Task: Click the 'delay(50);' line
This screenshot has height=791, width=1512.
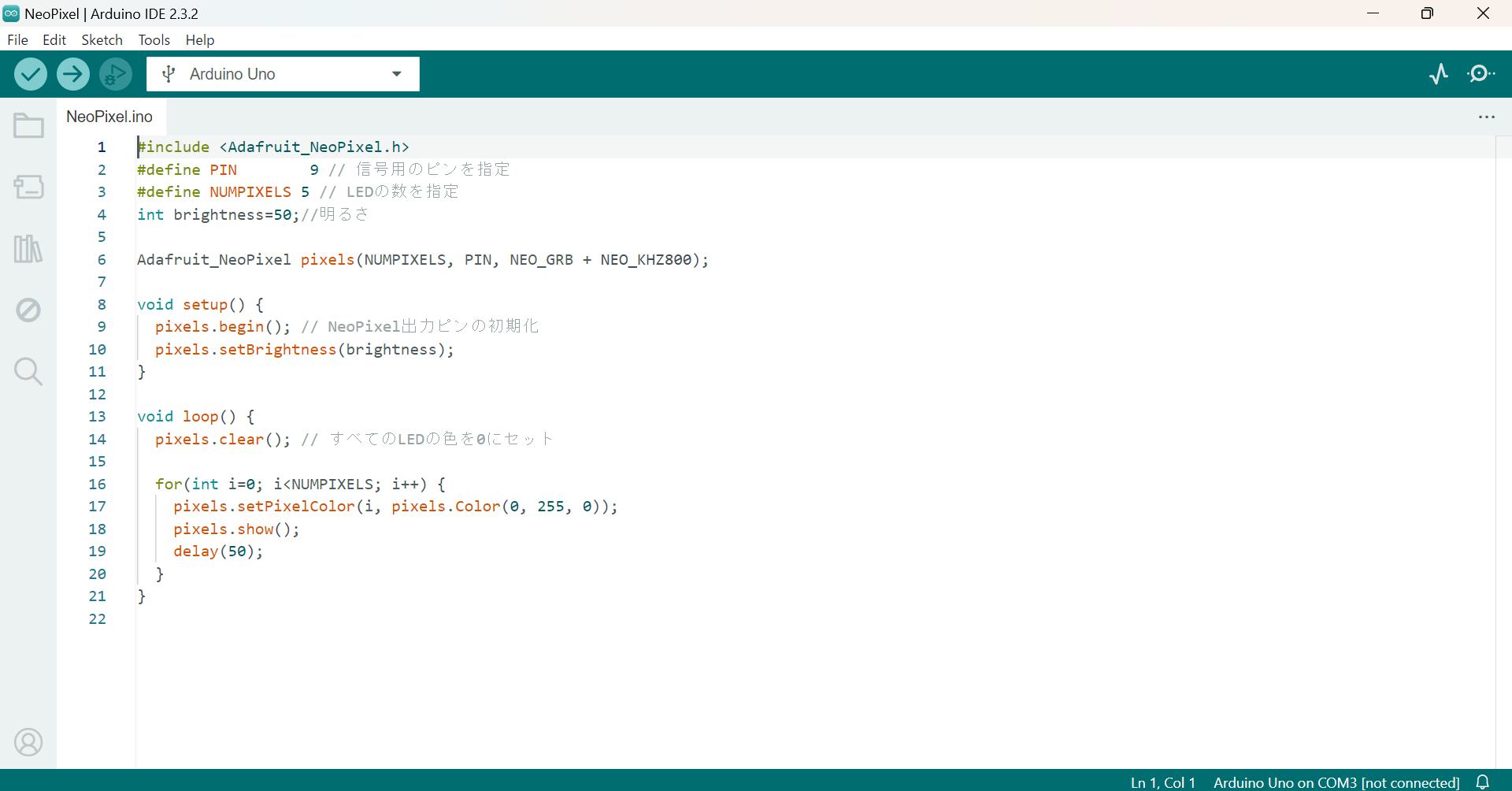Action: 218,551
